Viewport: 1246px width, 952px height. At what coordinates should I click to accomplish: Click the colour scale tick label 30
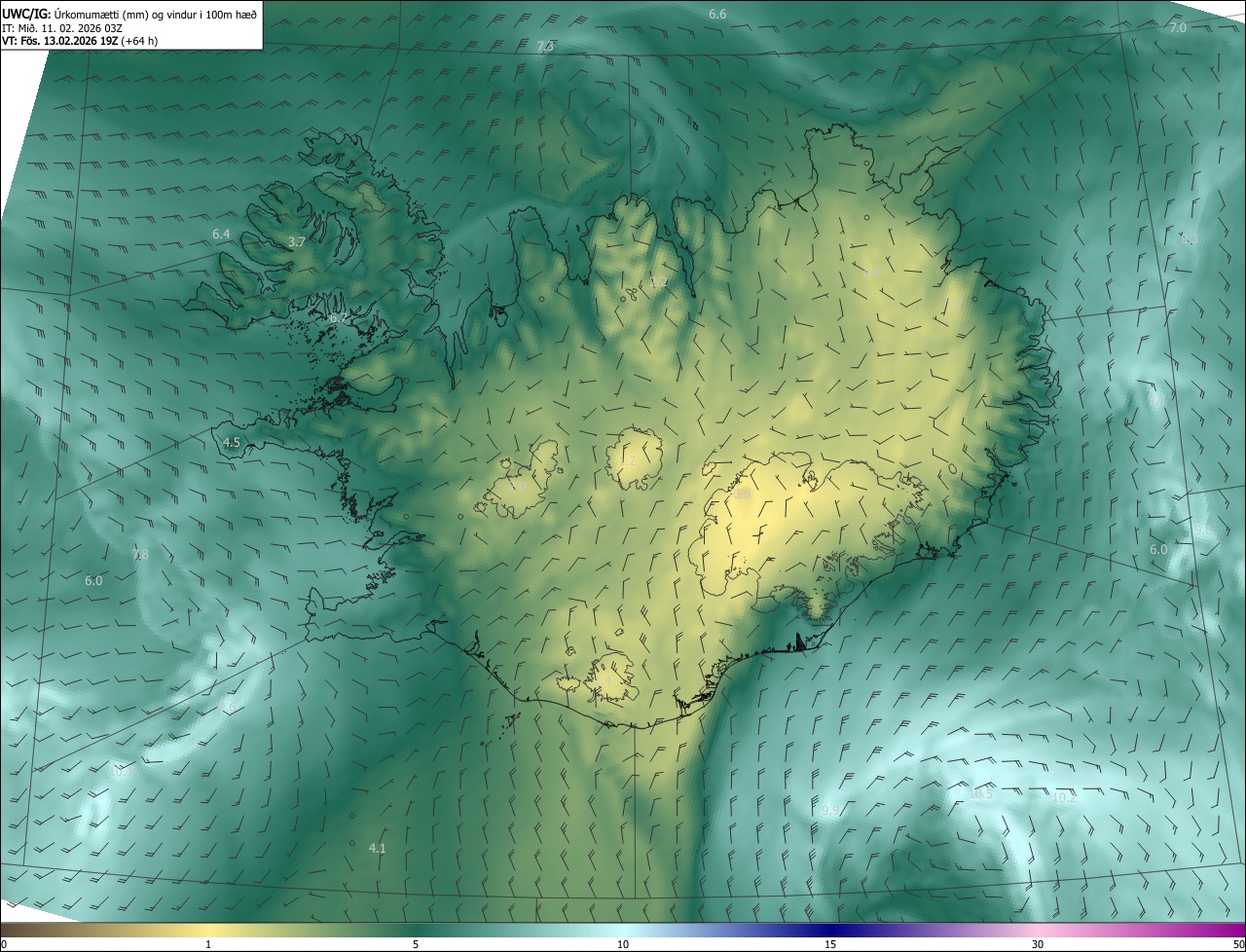(1038, 944)
